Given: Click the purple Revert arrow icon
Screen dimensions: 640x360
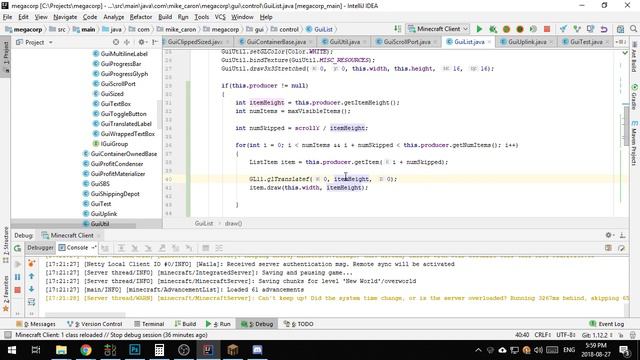Looking at the screenshot, I should (x=604, y=29).
